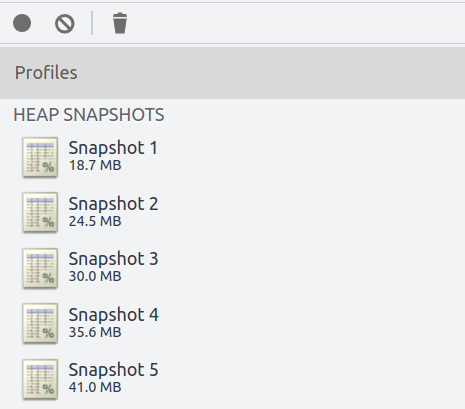Click the Snapshot 2 table icon
This screenshot has height=409, width=465.
(40, 212)
